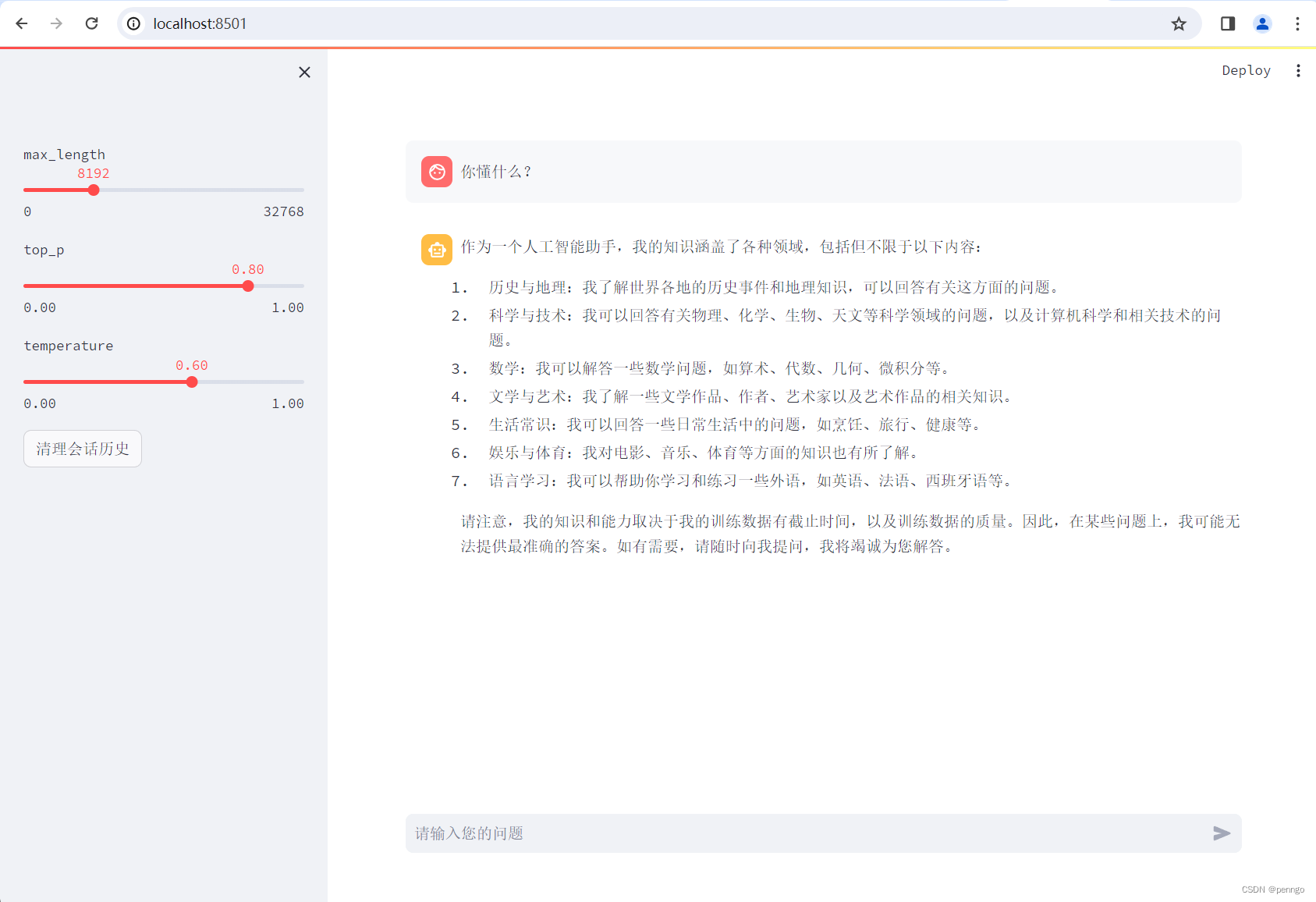
Task: Open the browser profile avatar
Action: point(1262,23)
